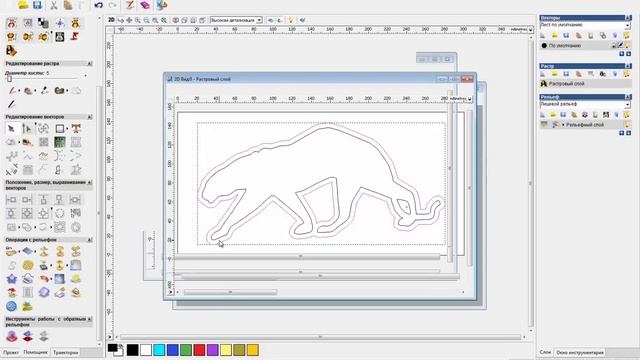
Task: Click the Open folder icon in the top toolbar
Action: 23,5
